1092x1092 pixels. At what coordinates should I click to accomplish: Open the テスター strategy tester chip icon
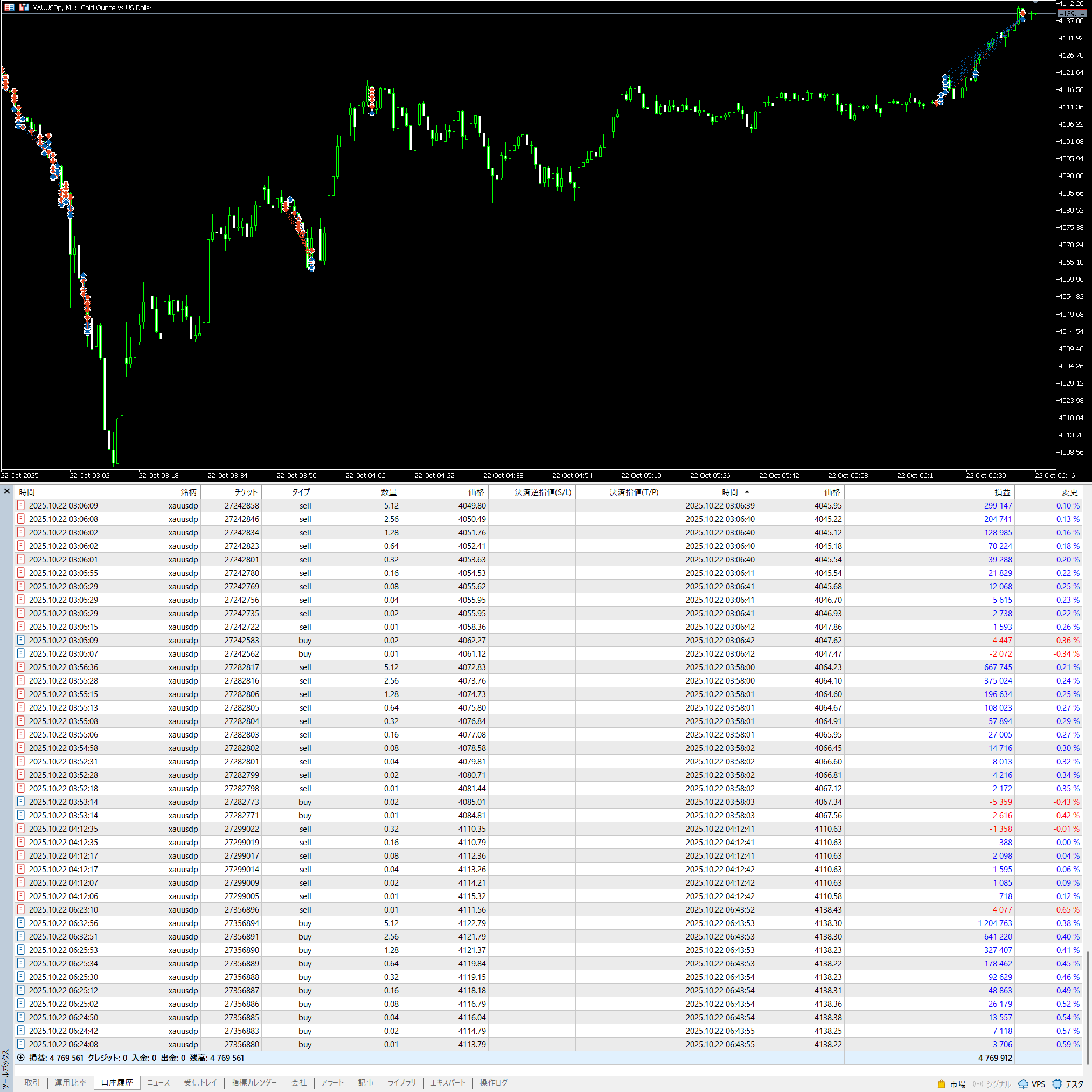point(1057,1083)
